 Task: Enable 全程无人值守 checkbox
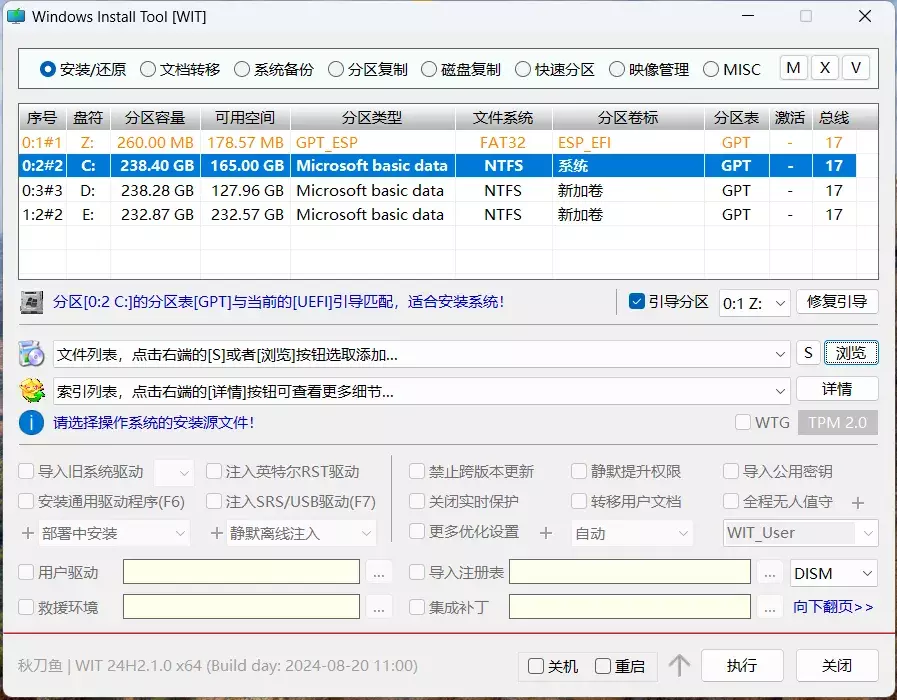(731, 501)
